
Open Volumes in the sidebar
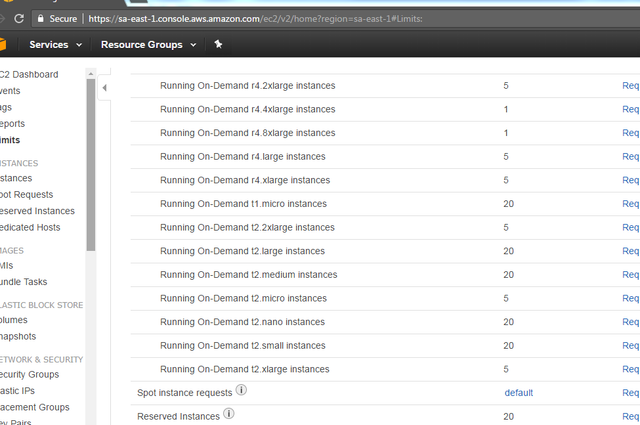13,320
